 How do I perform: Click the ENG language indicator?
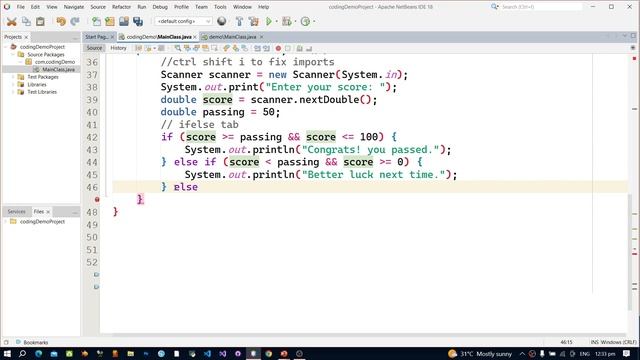coord(584,353)
